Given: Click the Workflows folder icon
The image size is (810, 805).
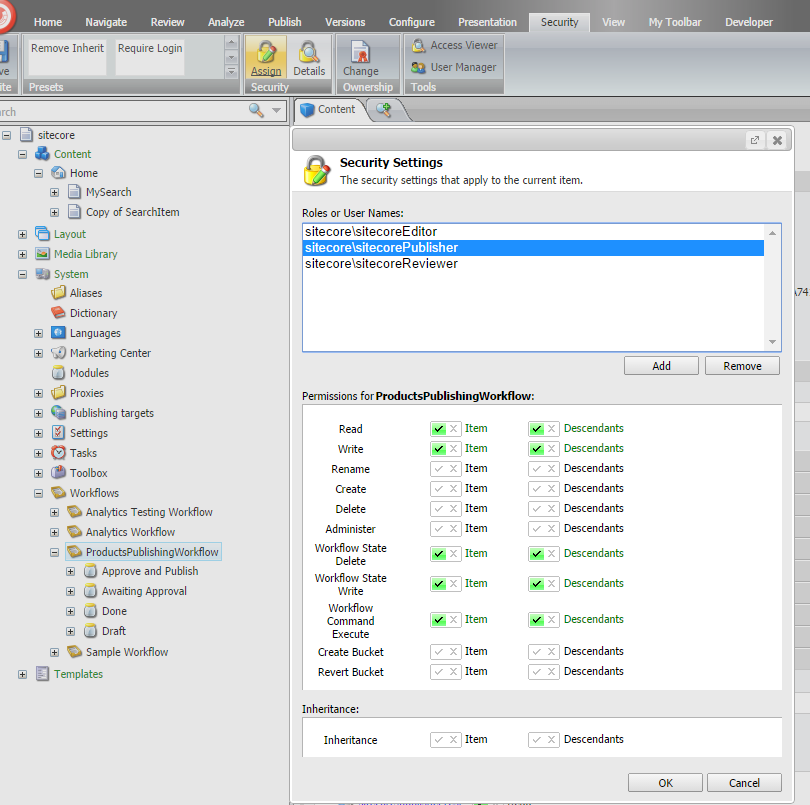Looking at the screenshot, I should tap(58, 492).
